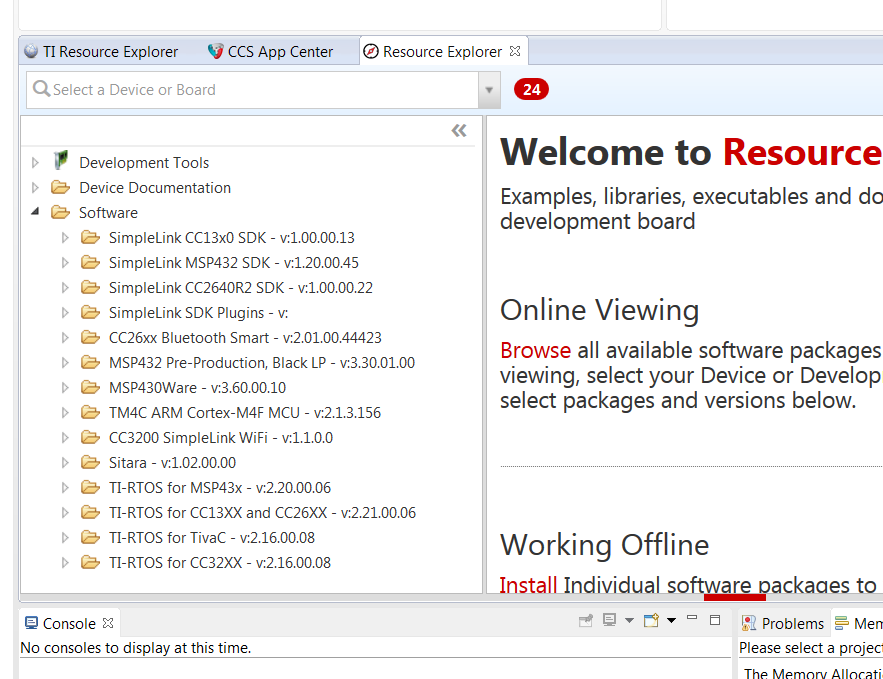The height and width of the screenshot is (679, 883).
Task: Click the TI-RTOS for TivaC folder icon
Action: pos(90,537)
